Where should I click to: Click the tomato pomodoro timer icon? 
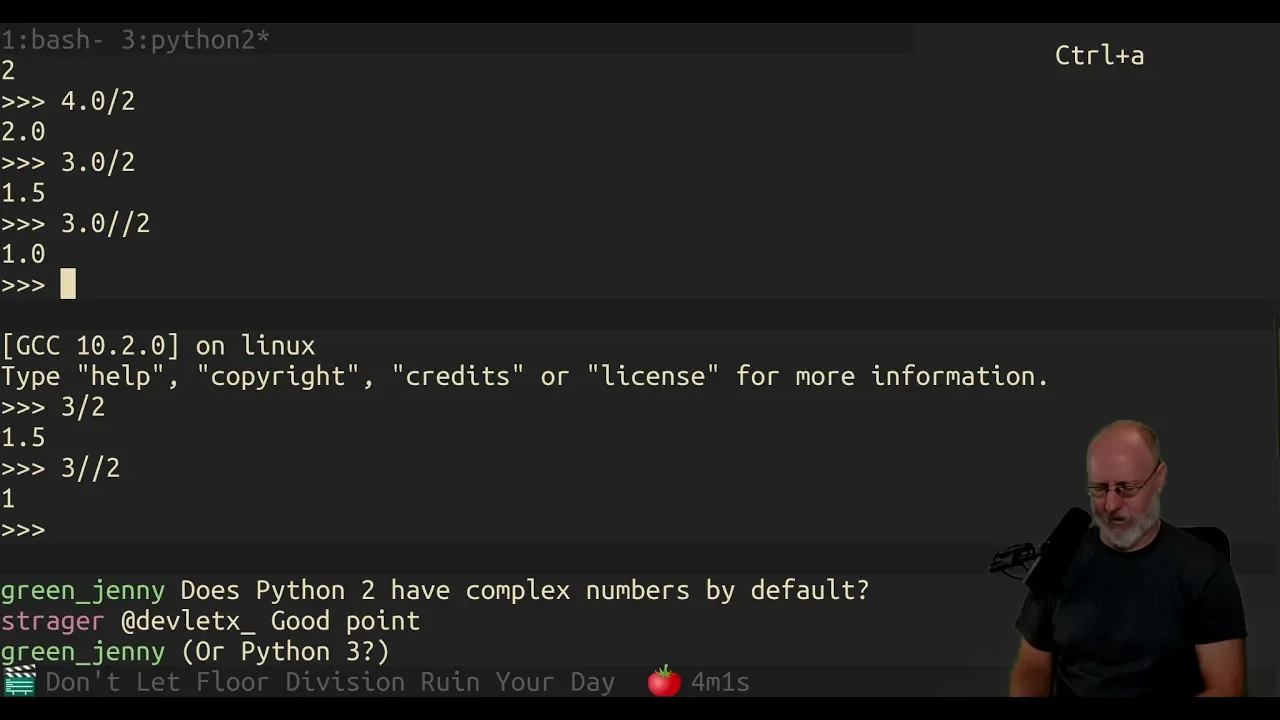point(664,682)
